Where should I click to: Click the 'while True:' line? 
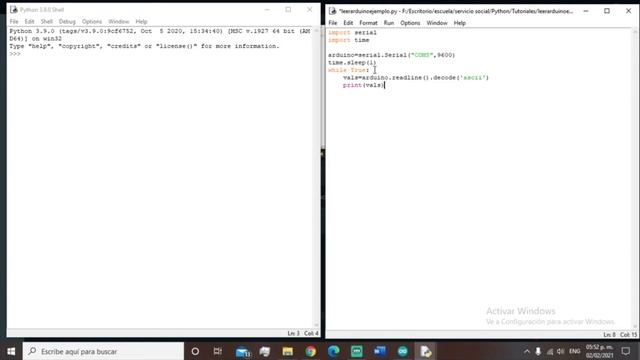pyautogui.click(x=348, y=70)
